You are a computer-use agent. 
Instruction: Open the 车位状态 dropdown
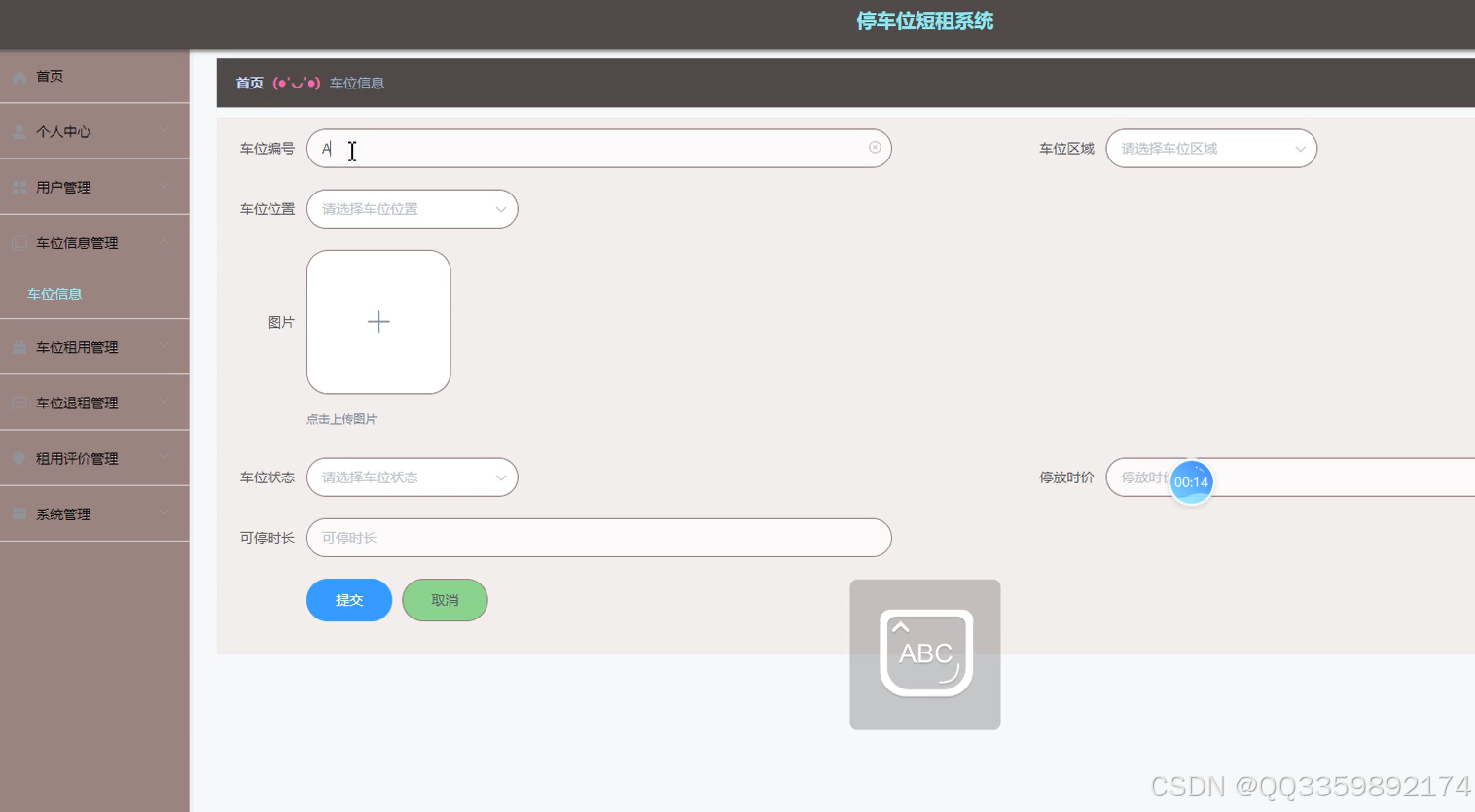pos(413,477)
